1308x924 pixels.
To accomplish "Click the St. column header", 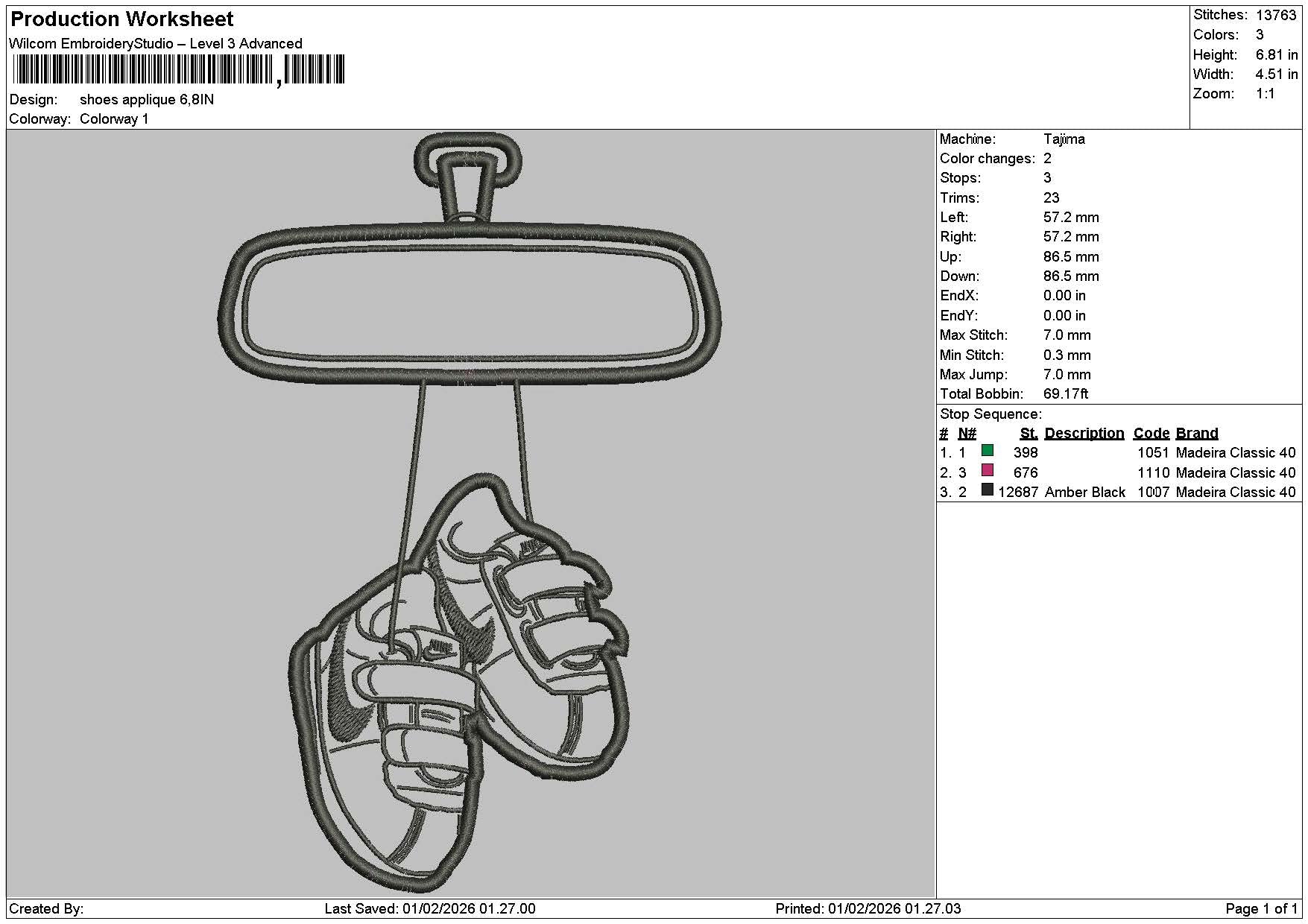I will pos(1029,434).
